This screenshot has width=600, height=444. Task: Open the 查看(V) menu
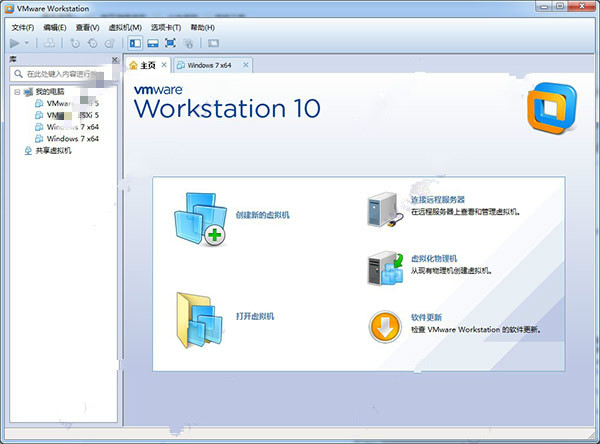pyautogui.click(x=87, y=28)
